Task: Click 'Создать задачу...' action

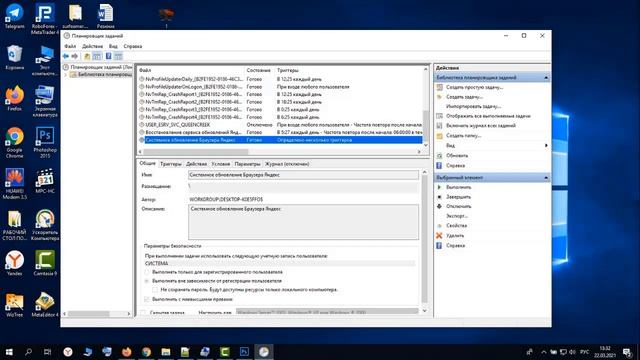Action: (x=464, y=97)
